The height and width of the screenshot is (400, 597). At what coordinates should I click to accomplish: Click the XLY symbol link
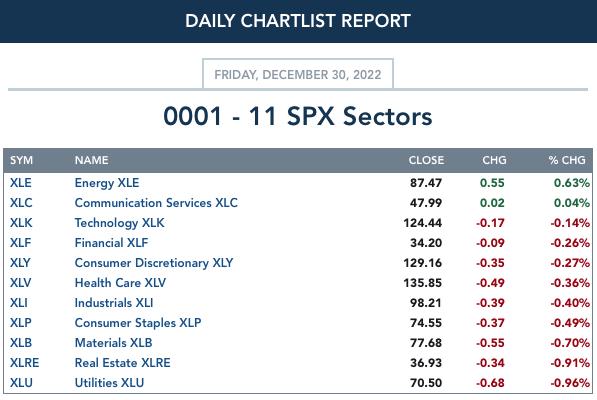click(20, 263)
